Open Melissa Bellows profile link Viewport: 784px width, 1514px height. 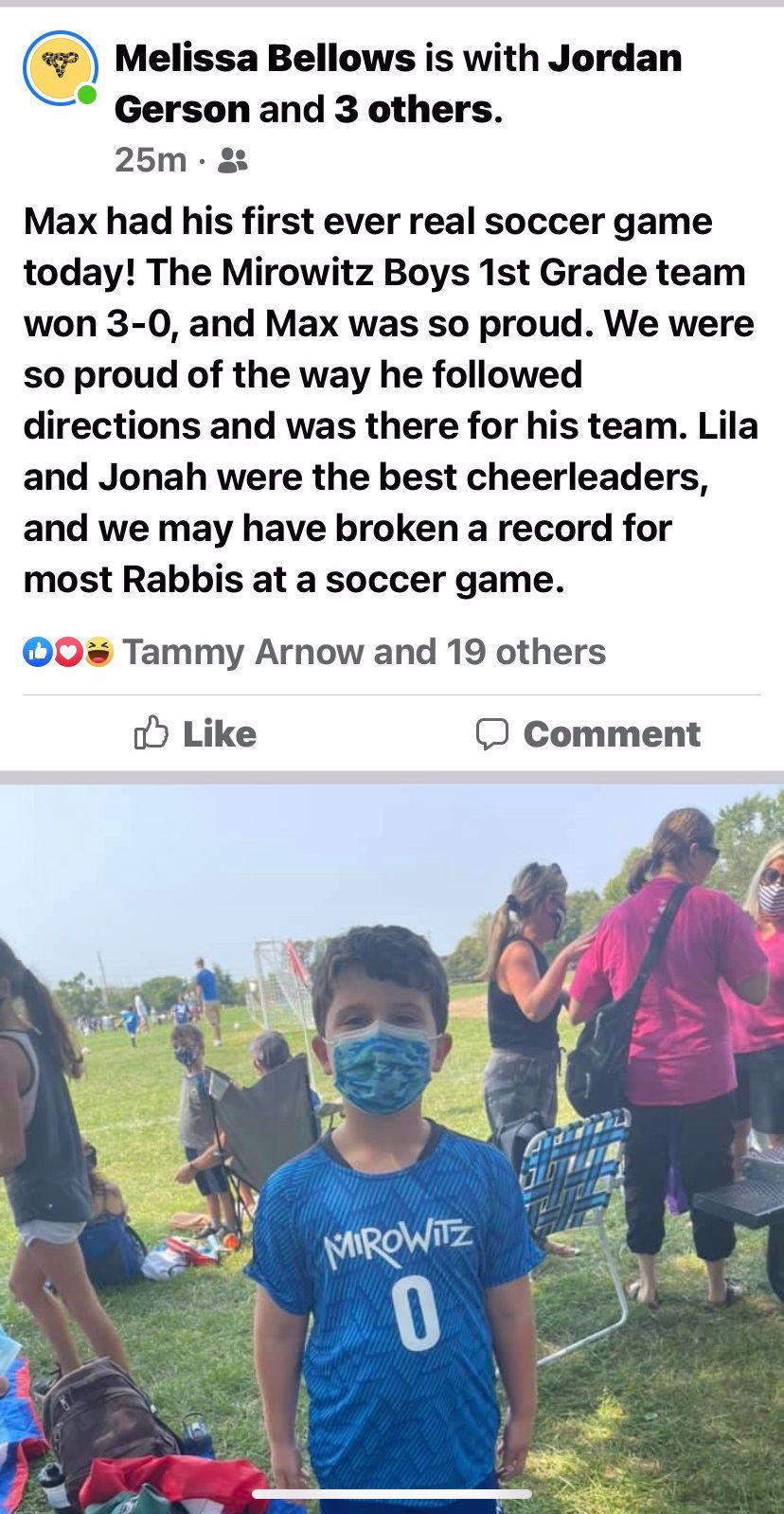tap(265, 59)
